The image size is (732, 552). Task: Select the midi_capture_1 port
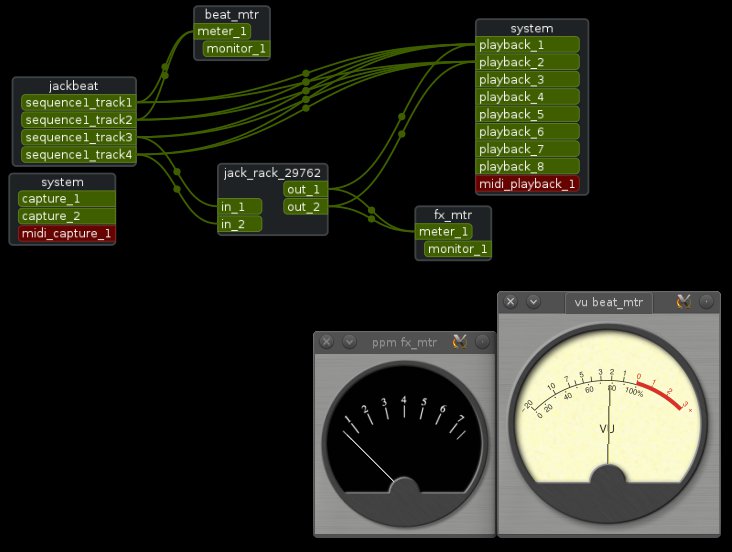coord(66,233)
